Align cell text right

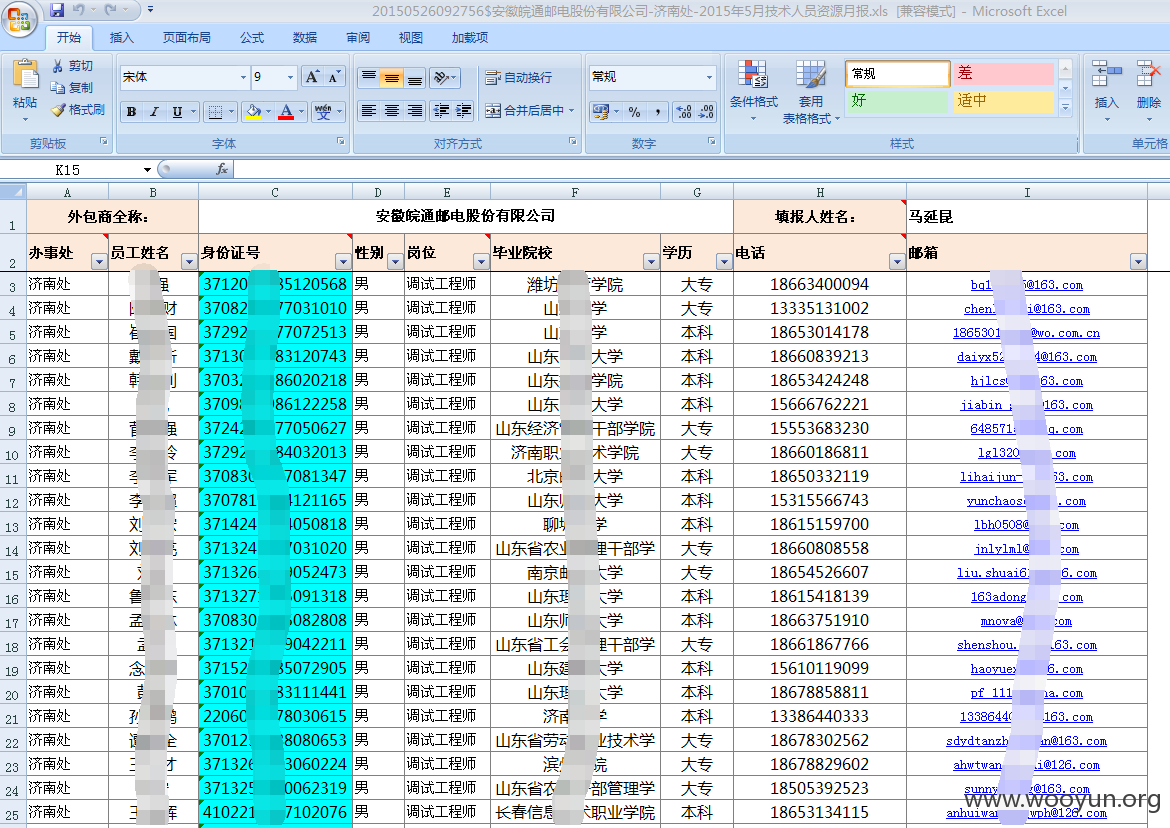pyautogui.click(x=415, y=110)
